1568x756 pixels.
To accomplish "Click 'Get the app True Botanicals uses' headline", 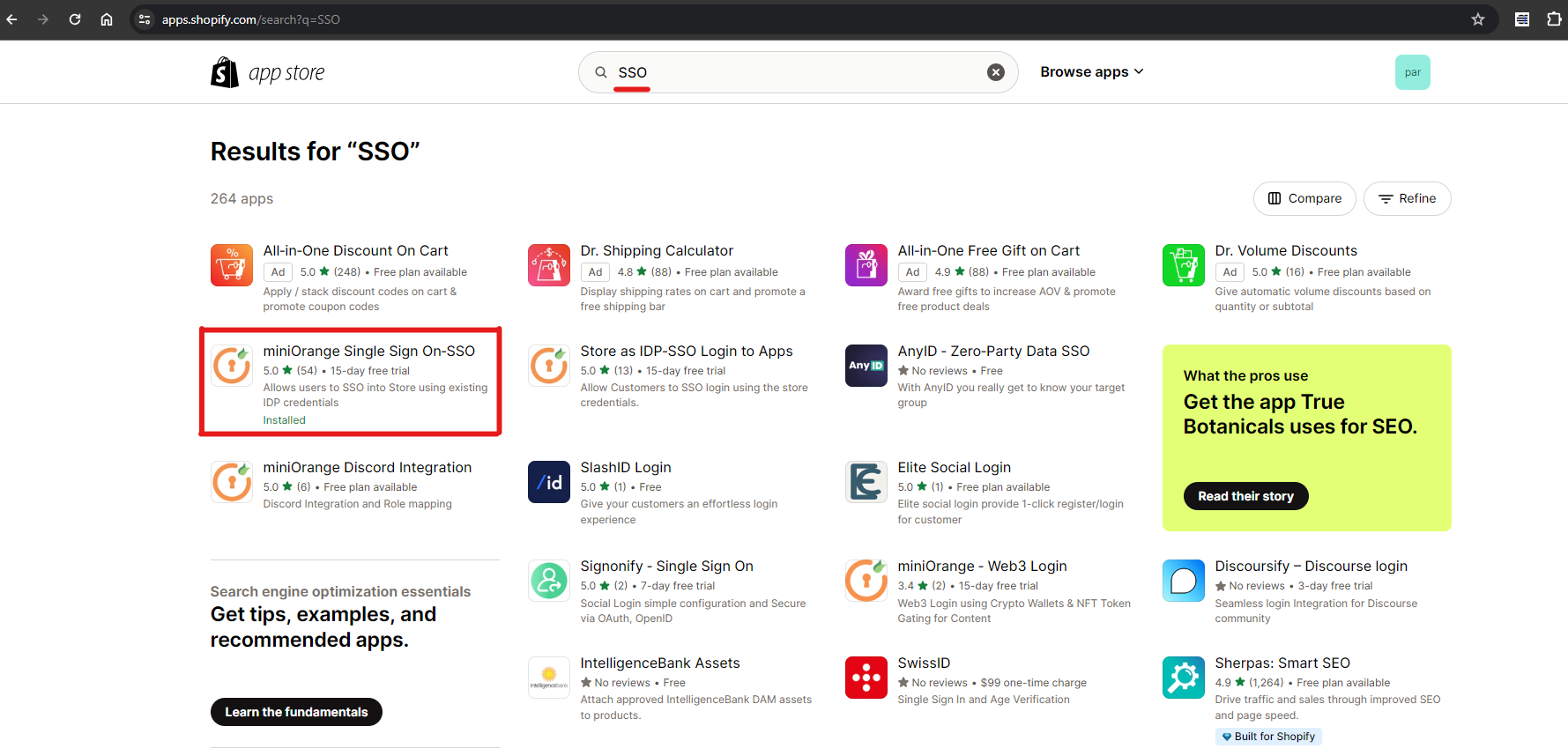I will [x=1299, y=414].
